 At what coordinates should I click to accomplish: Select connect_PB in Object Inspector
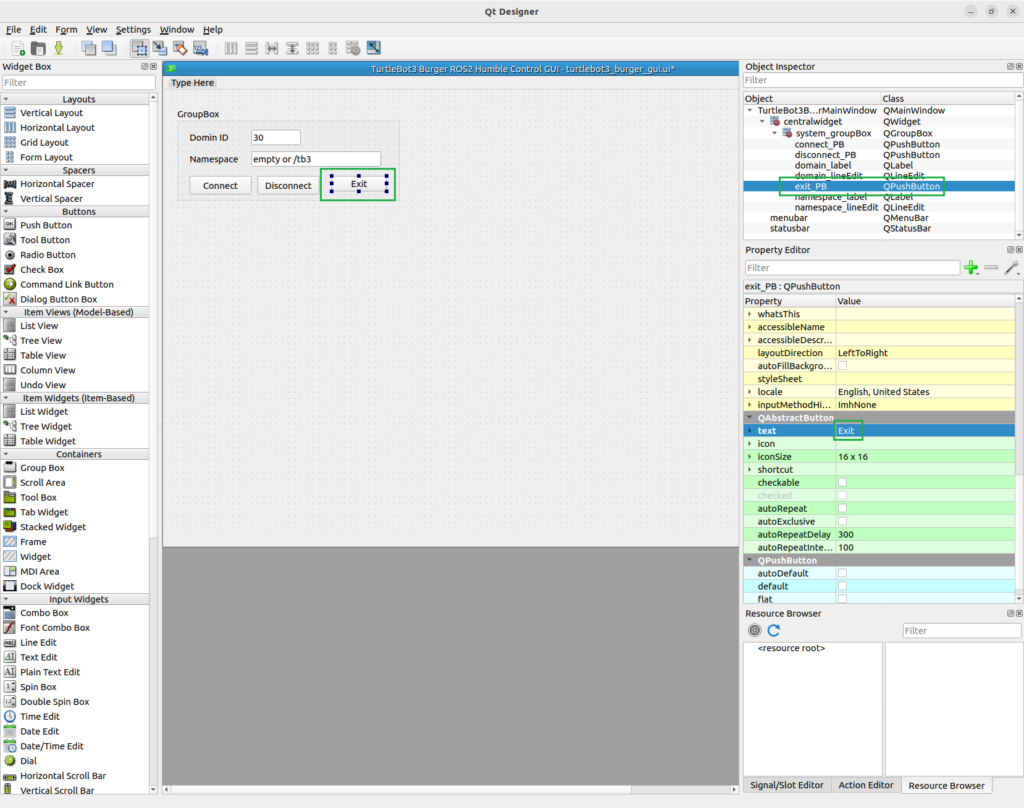[819, 144]
